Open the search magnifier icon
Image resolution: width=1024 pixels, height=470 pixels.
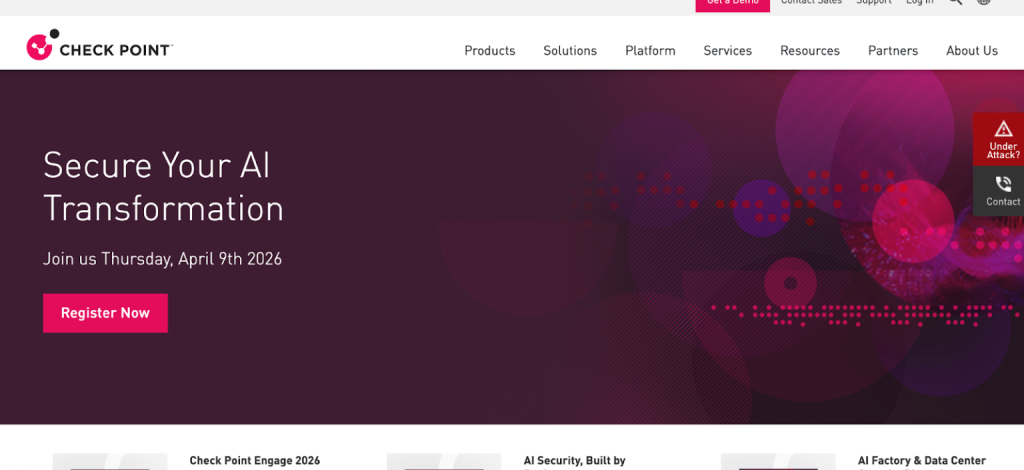coord(955,3)
